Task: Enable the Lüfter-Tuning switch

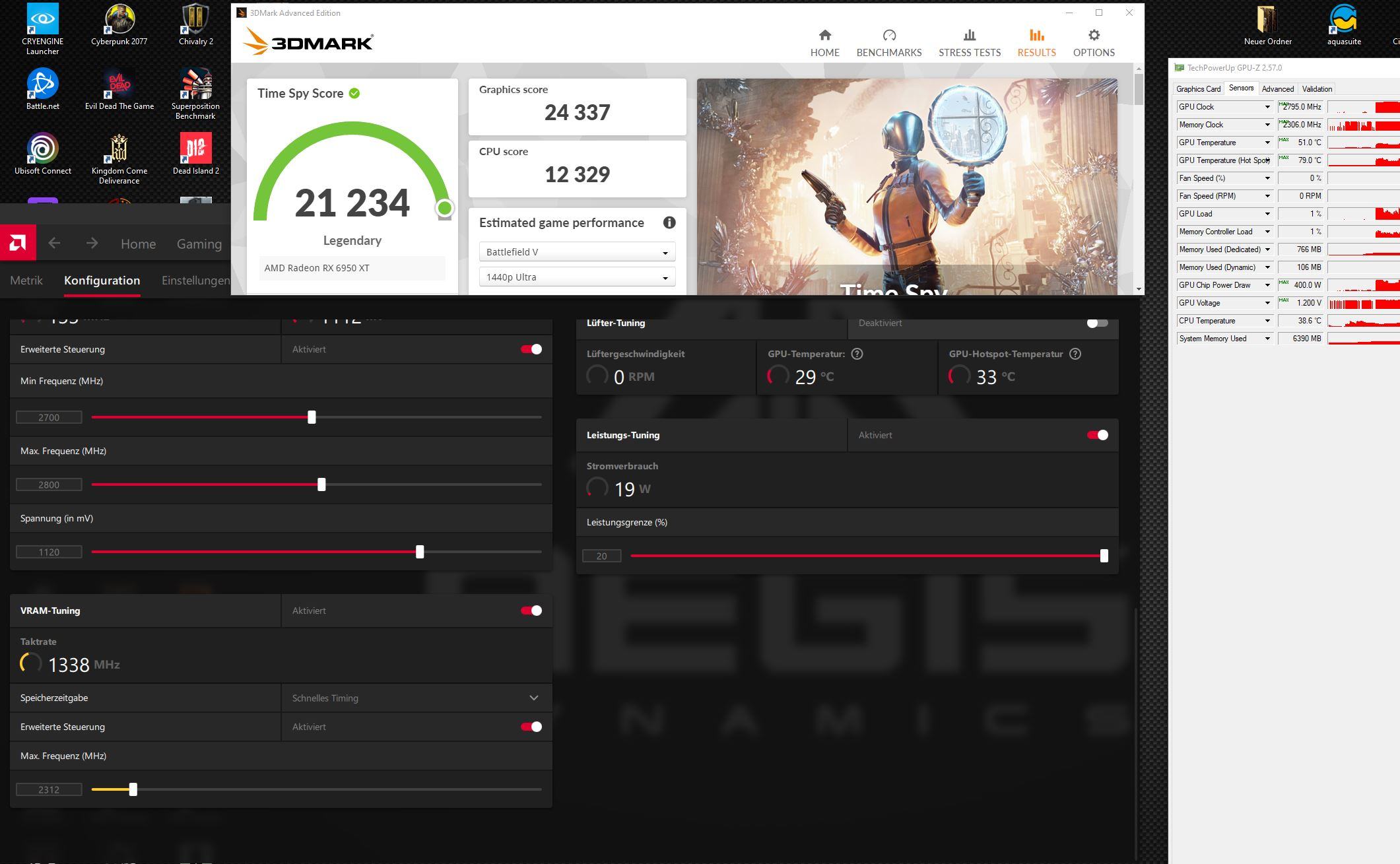Action: coord(1097,323)
